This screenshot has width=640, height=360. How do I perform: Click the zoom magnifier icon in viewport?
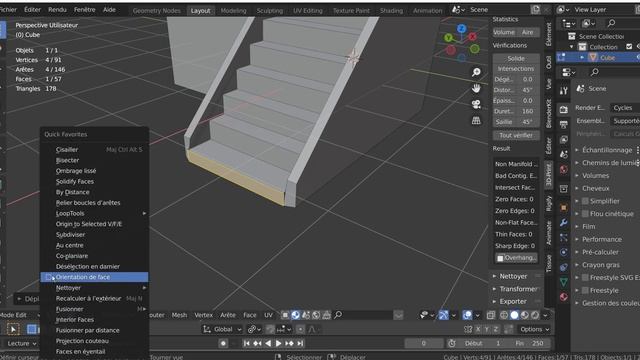[x=476, y=72]
